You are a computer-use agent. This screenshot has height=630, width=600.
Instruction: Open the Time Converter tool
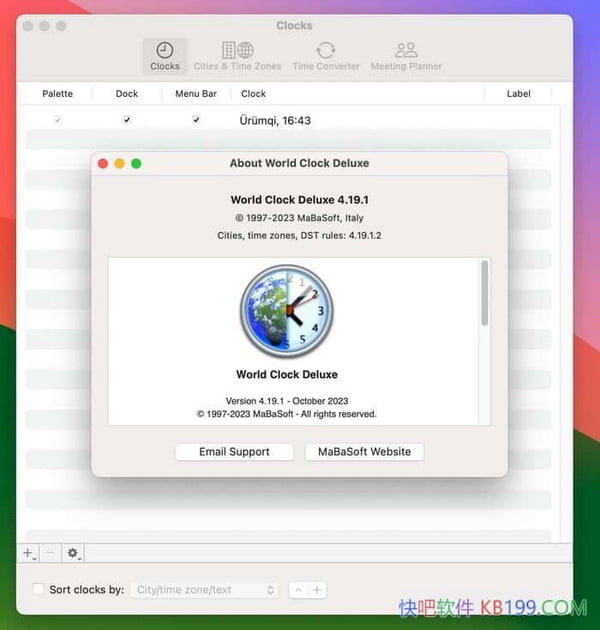pos(325,56)
